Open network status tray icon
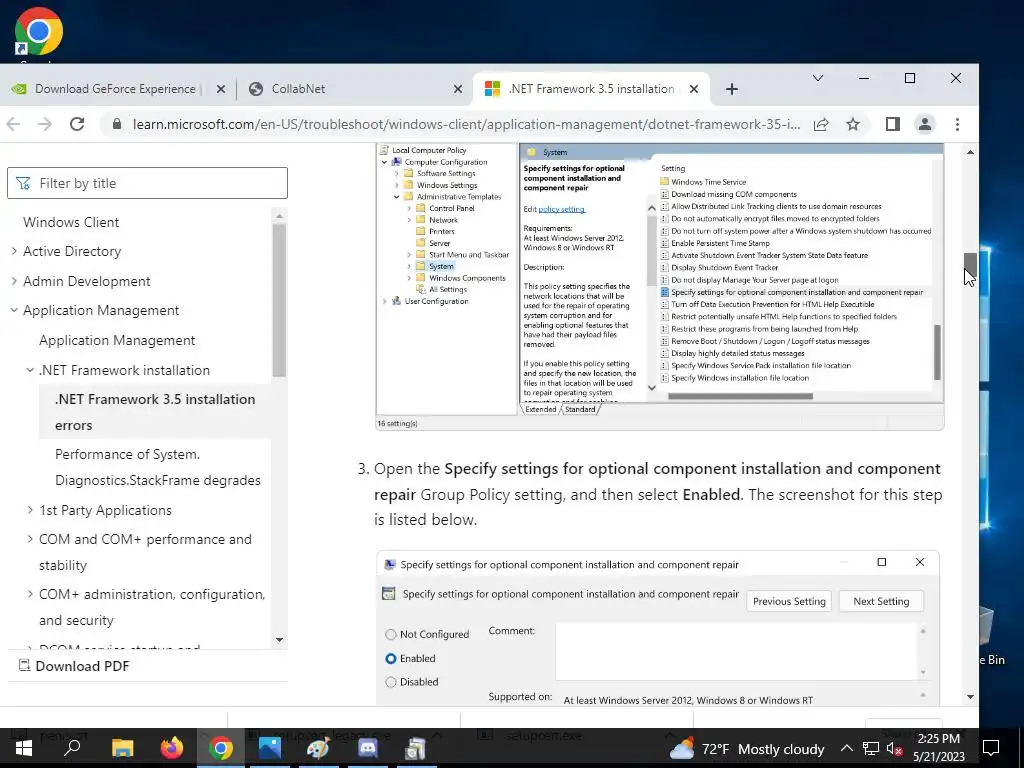 pyautogui.click(x=871, y=748)
